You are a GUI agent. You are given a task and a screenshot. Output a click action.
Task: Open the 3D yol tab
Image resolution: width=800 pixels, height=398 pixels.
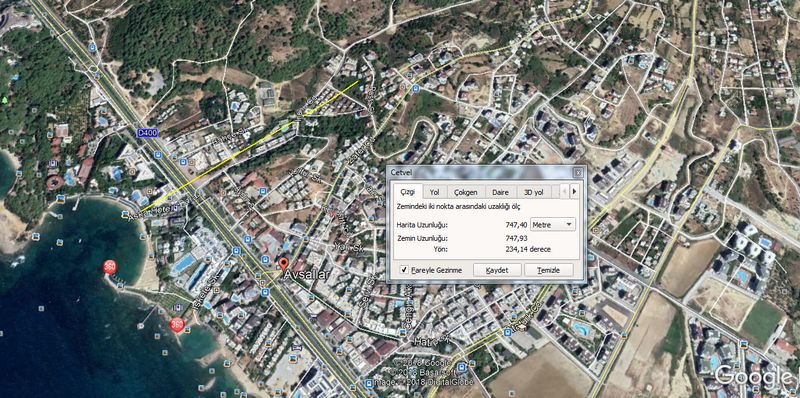534,192
